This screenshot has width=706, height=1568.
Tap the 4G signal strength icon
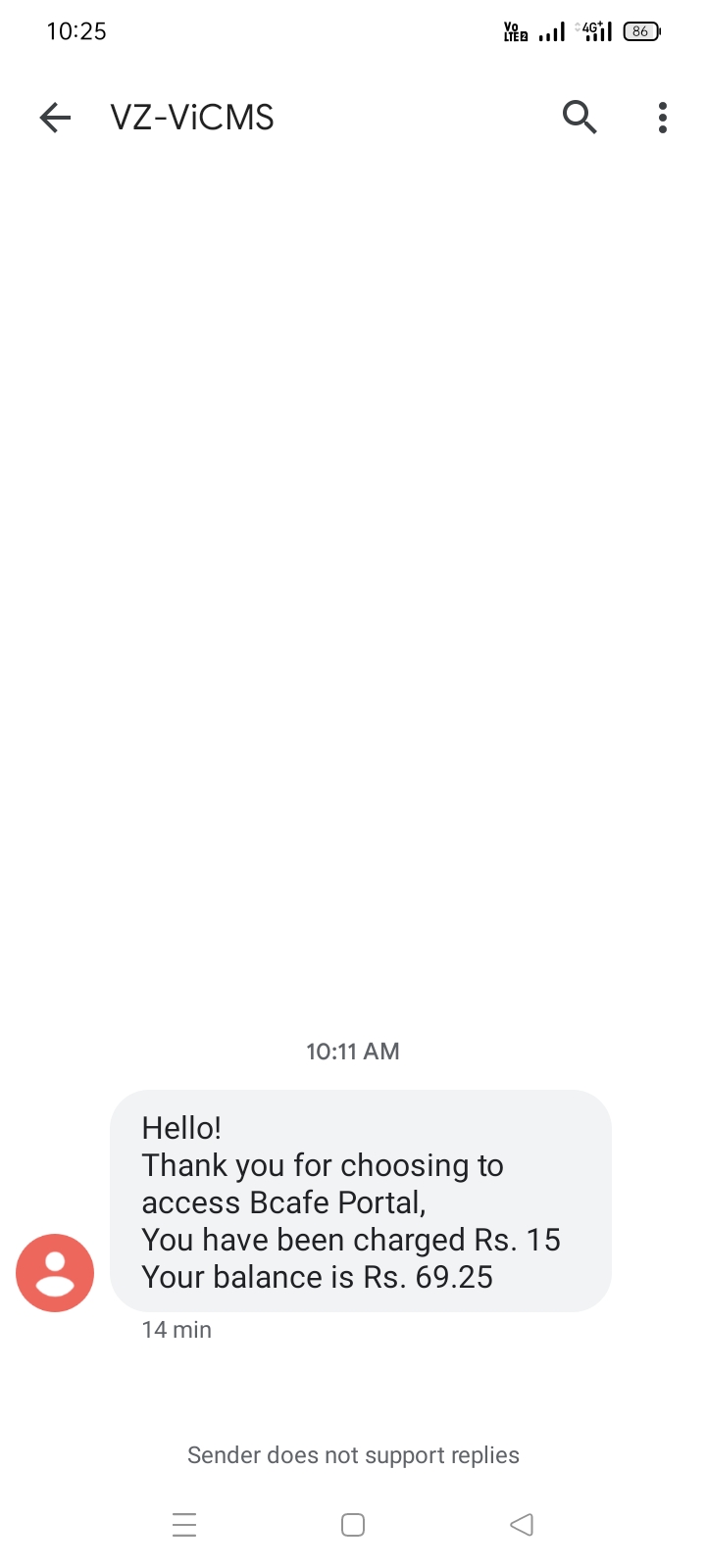(x=597, y=31)
